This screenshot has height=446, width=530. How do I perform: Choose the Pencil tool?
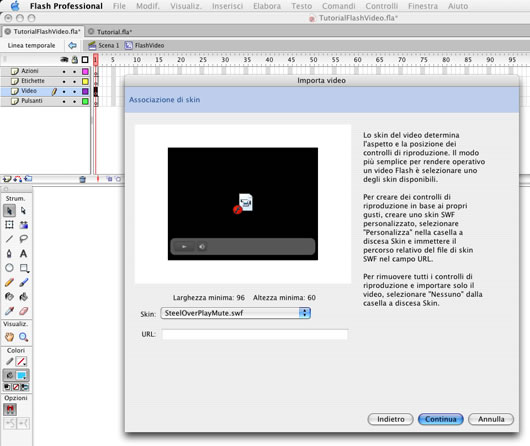pyautogui.click(x=9, y=282)
